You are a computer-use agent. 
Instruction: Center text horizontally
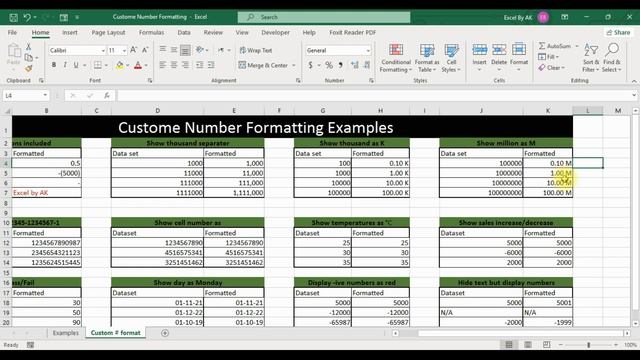pyautogui.click(x=174, y=65)
